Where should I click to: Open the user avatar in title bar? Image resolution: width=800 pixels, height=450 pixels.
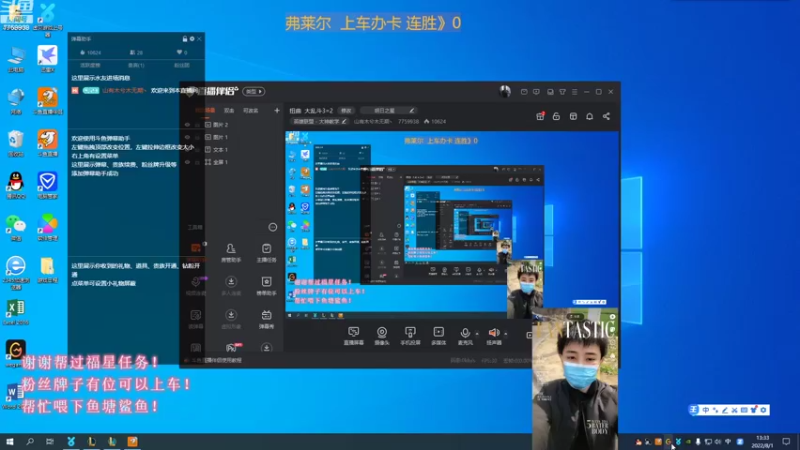[505, 91]
